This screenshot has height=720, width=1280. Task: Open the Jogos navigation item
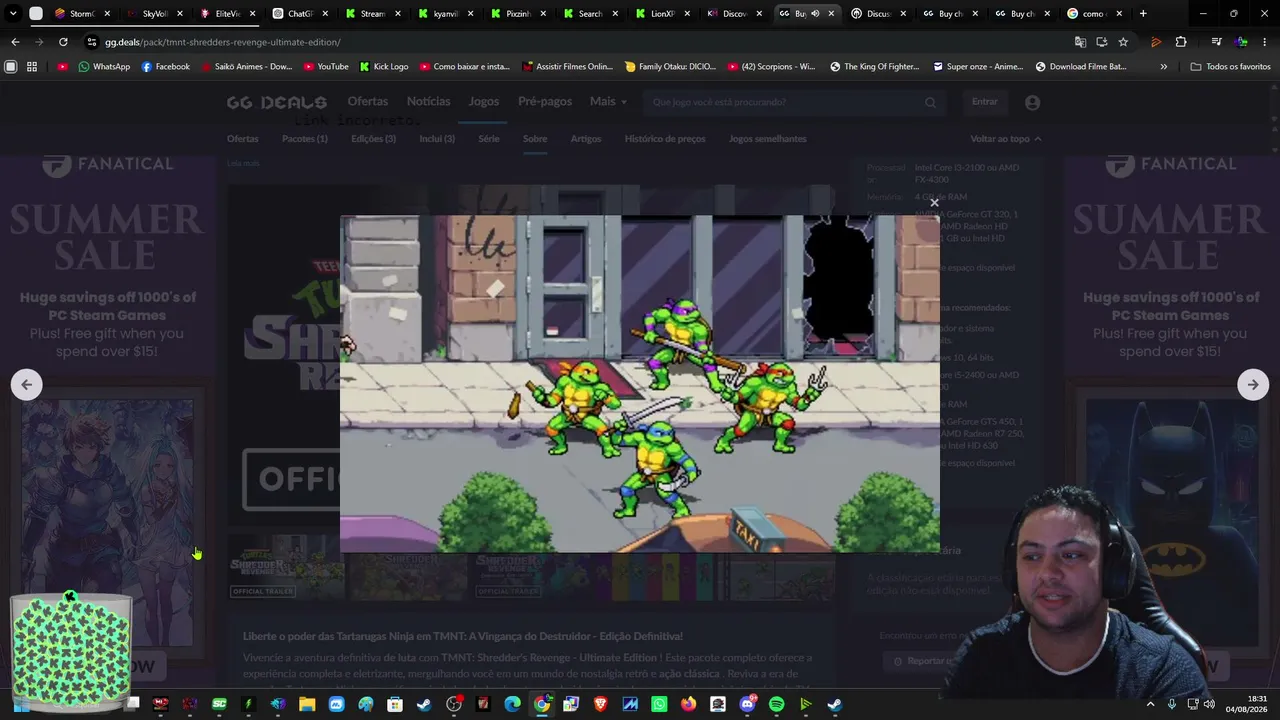tap(484, 102)
